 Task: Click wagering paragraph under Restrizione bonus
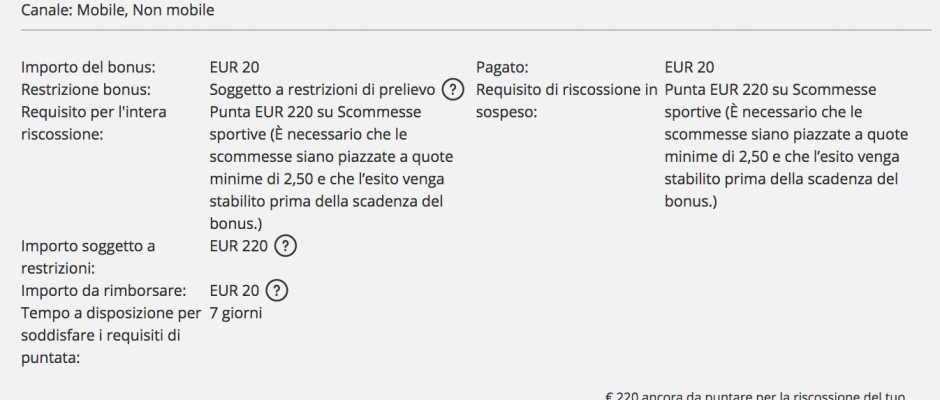[332, 168]
